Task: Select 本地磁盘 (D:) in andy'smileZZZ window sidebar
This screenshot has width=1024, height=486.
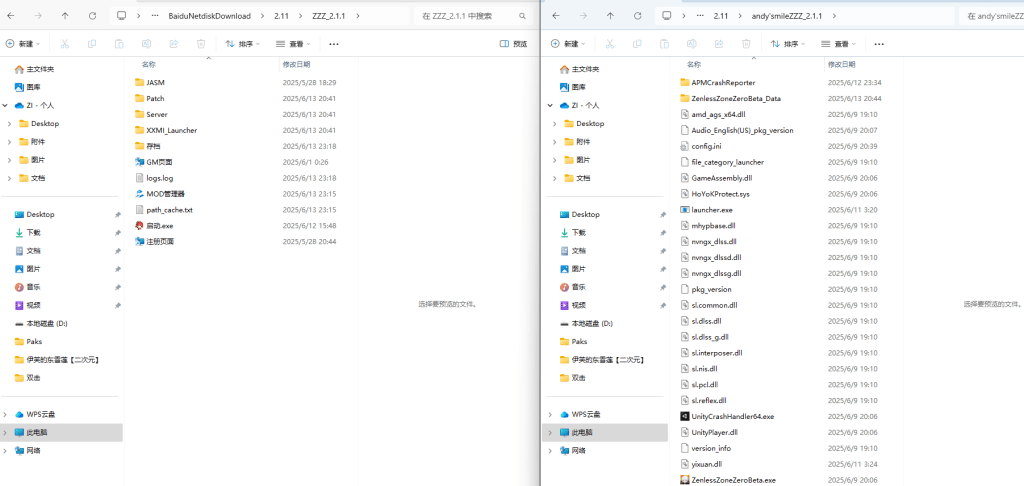Action: [x=592, y=323]
